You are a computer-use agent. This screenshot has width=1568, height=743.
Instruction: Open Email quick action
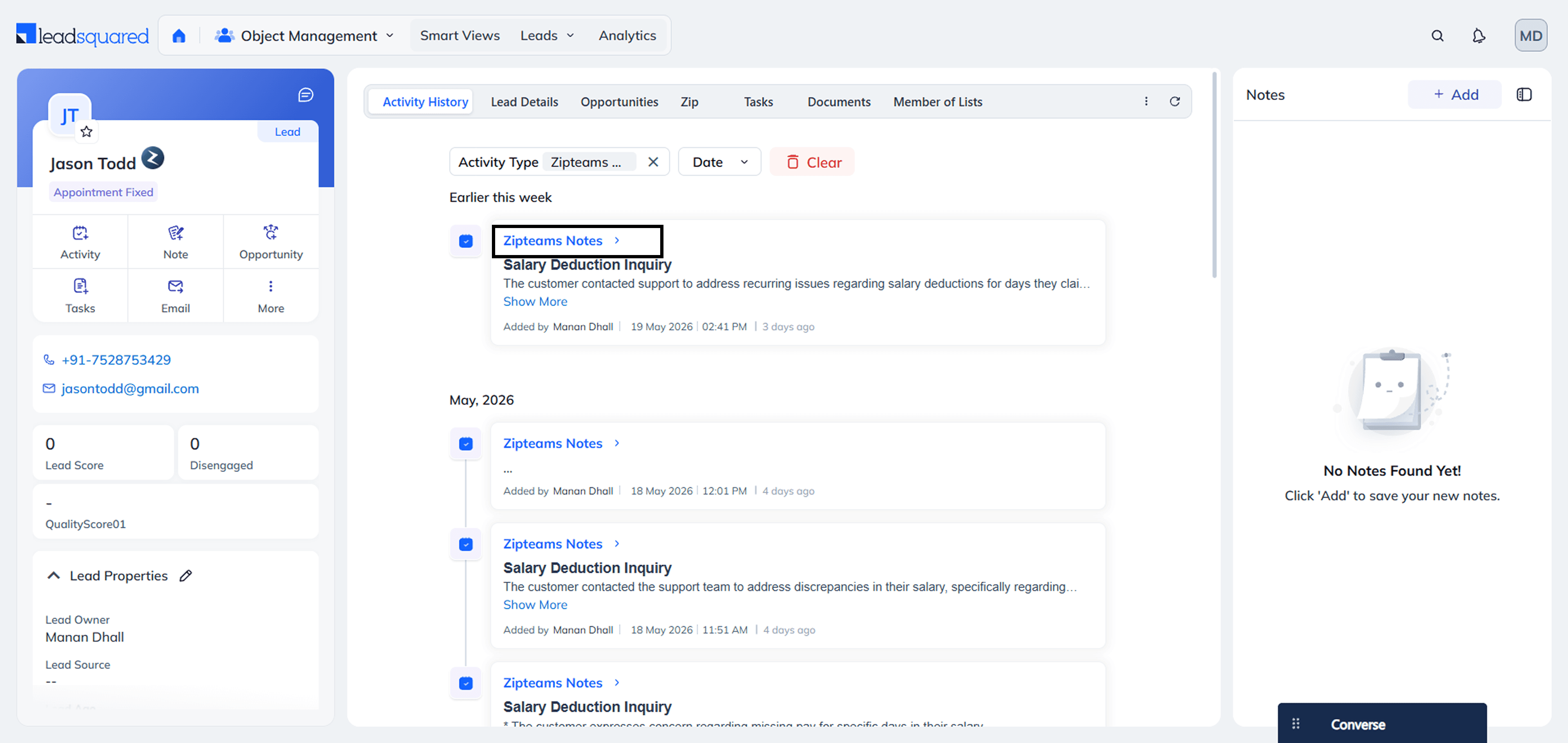[x=175, y=296]
